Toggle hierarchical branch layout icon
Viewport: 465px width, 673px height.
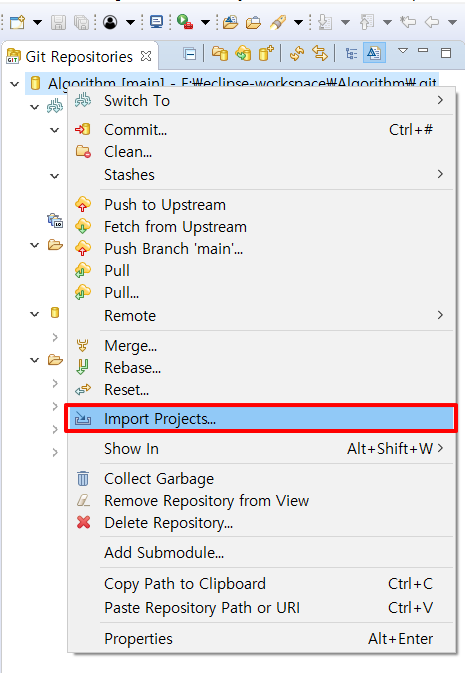point(351,54)
